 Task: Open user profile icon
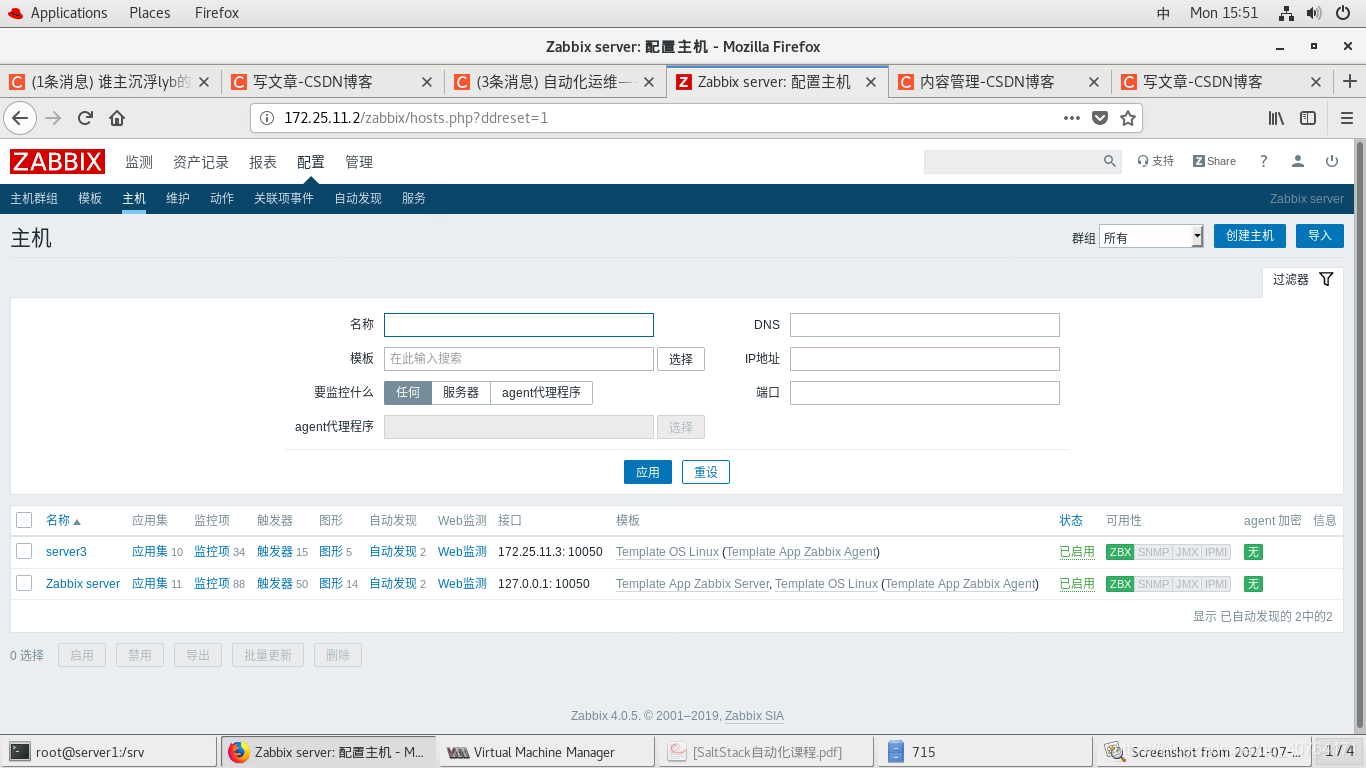pos(1298,161)
